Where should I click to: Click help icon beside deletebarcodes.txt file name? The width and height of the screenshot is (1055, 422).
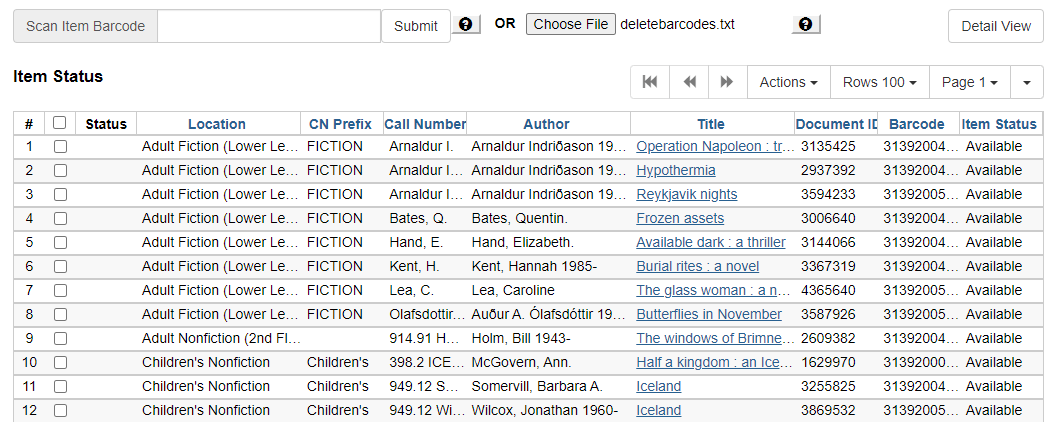806,25
